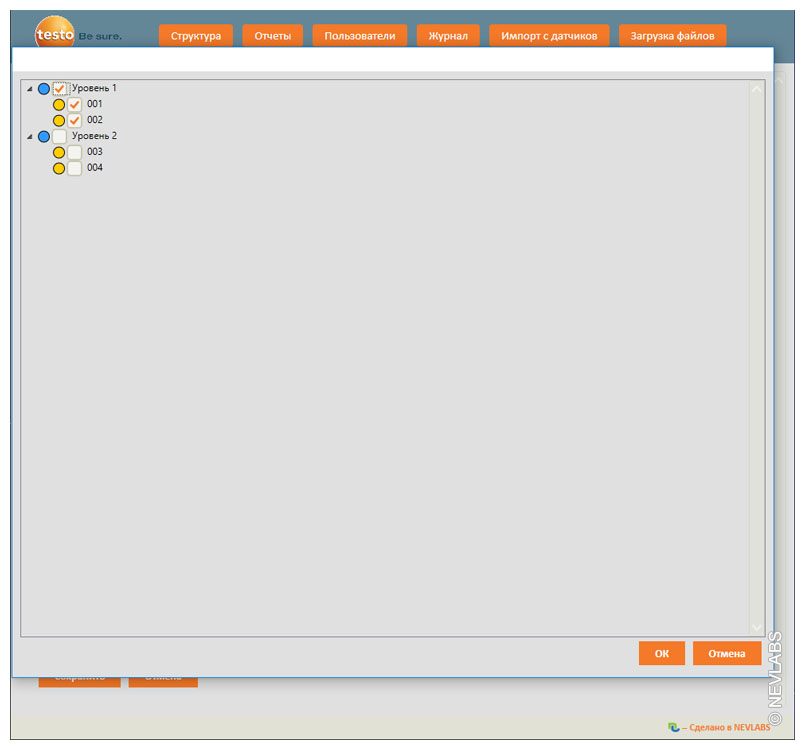Click the yellow circle icon for 003
The width and height of the screenshot is (805, 750).
59,153
